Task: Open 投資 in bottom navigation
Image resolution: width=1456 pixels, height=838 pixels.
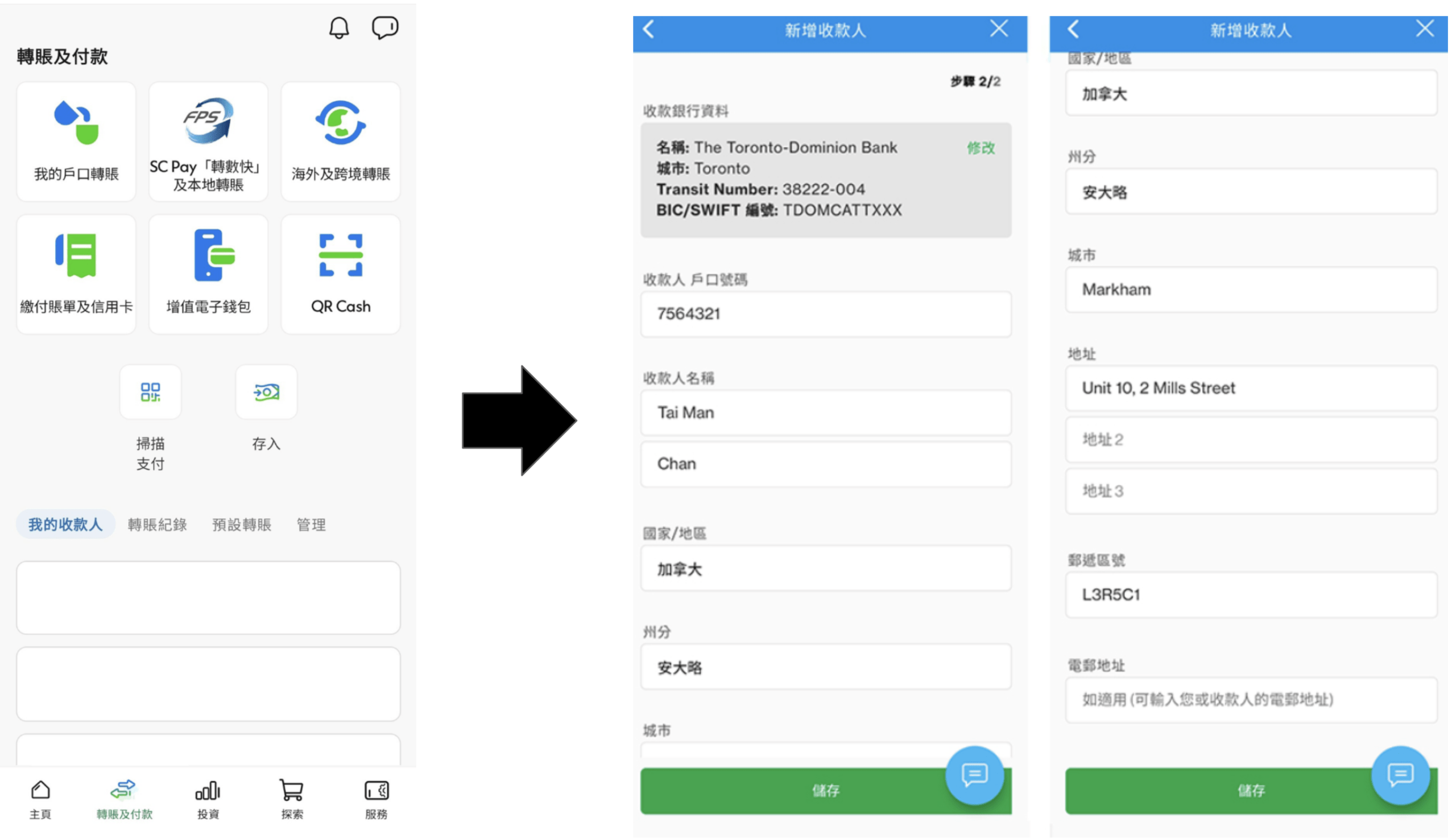Action: [208, 799]
